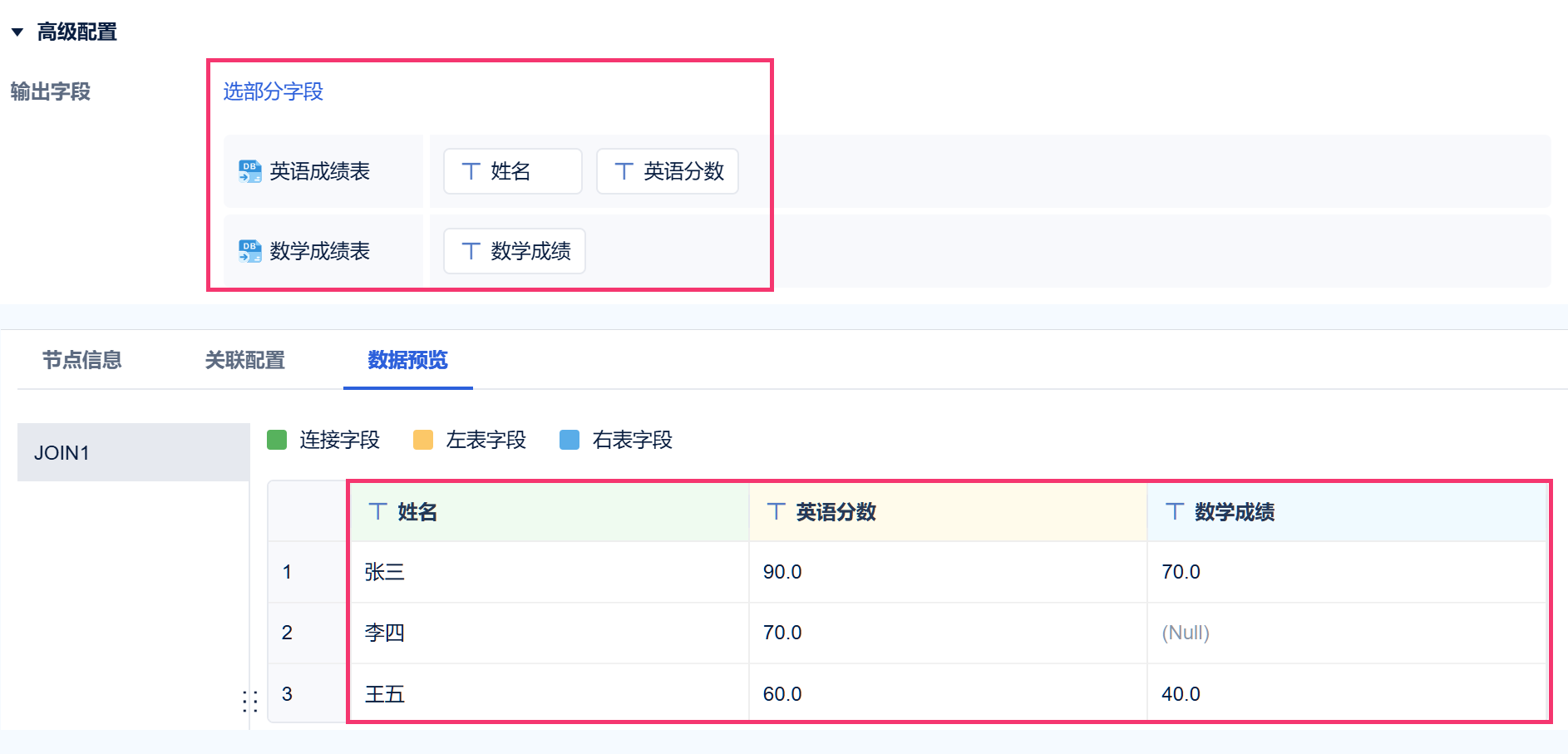Select the 数学成绩 output field chip
The height and width of the screenshot is (754, 1568).
(x=515, y=251)
